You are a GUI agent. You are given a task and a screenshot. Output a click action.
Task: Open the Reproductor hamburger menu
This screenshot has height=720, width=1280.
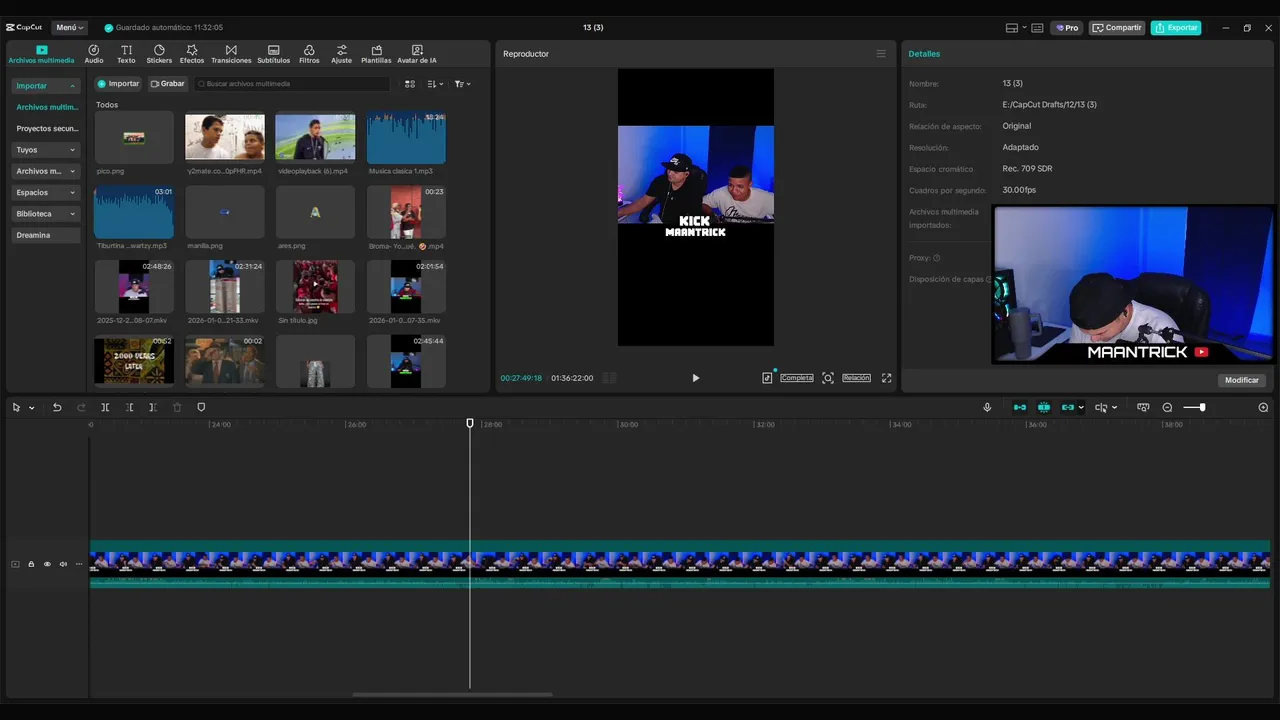881,53
